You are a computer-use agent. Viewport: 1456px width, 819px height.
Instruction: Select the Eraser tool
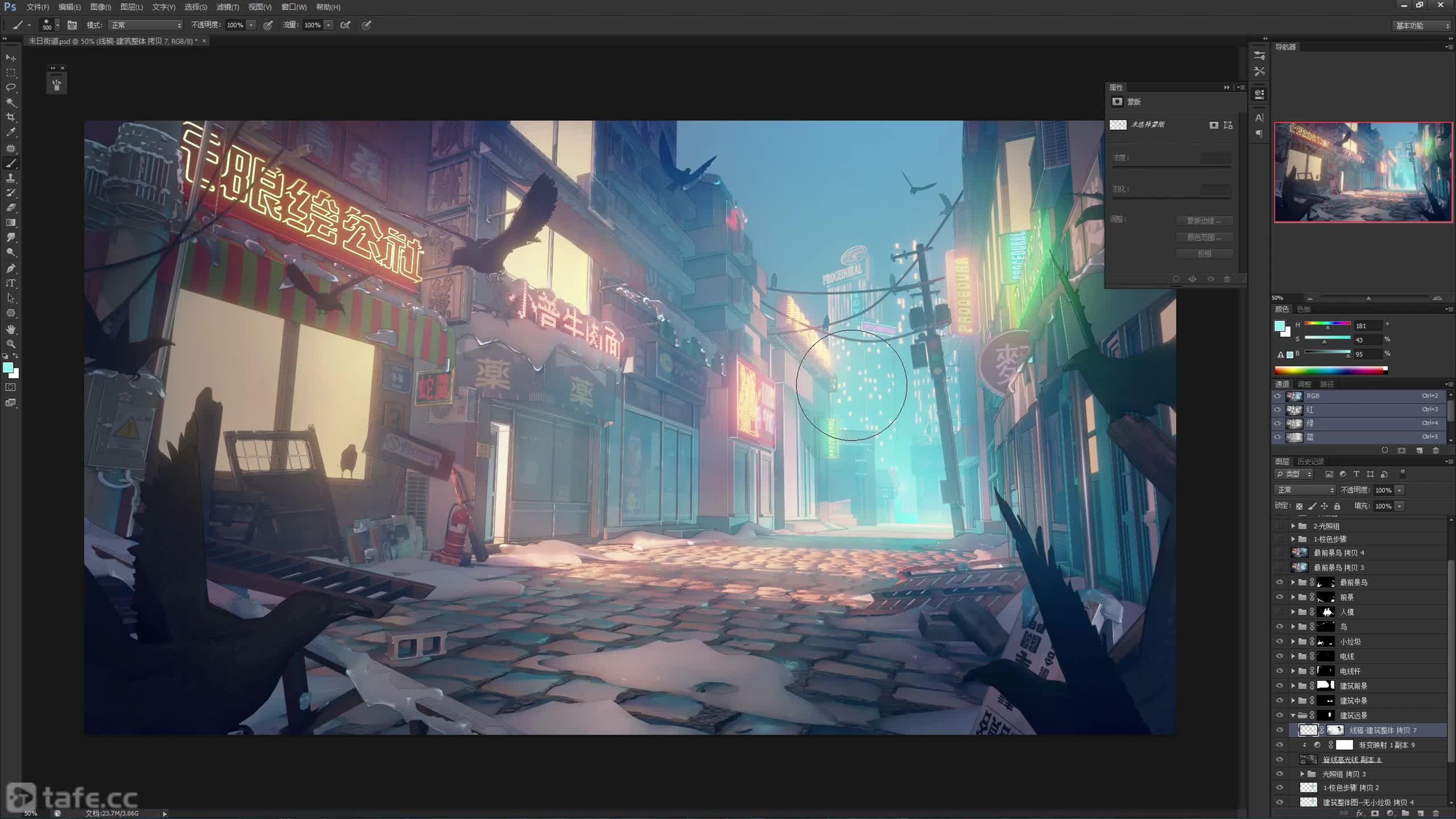(11, 208)
